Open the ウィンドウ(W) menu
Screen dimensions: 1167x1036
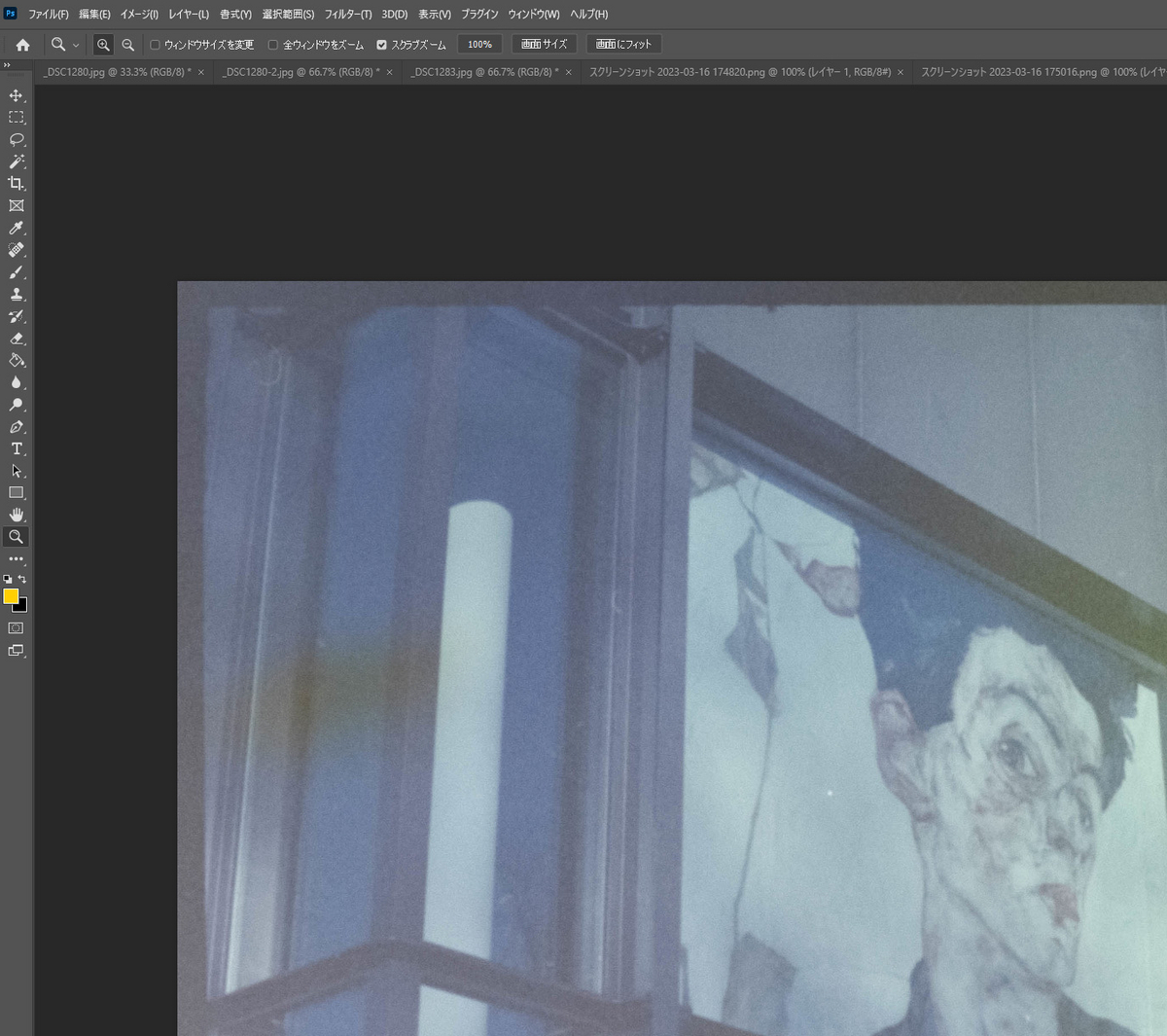(x=534, y=15)
